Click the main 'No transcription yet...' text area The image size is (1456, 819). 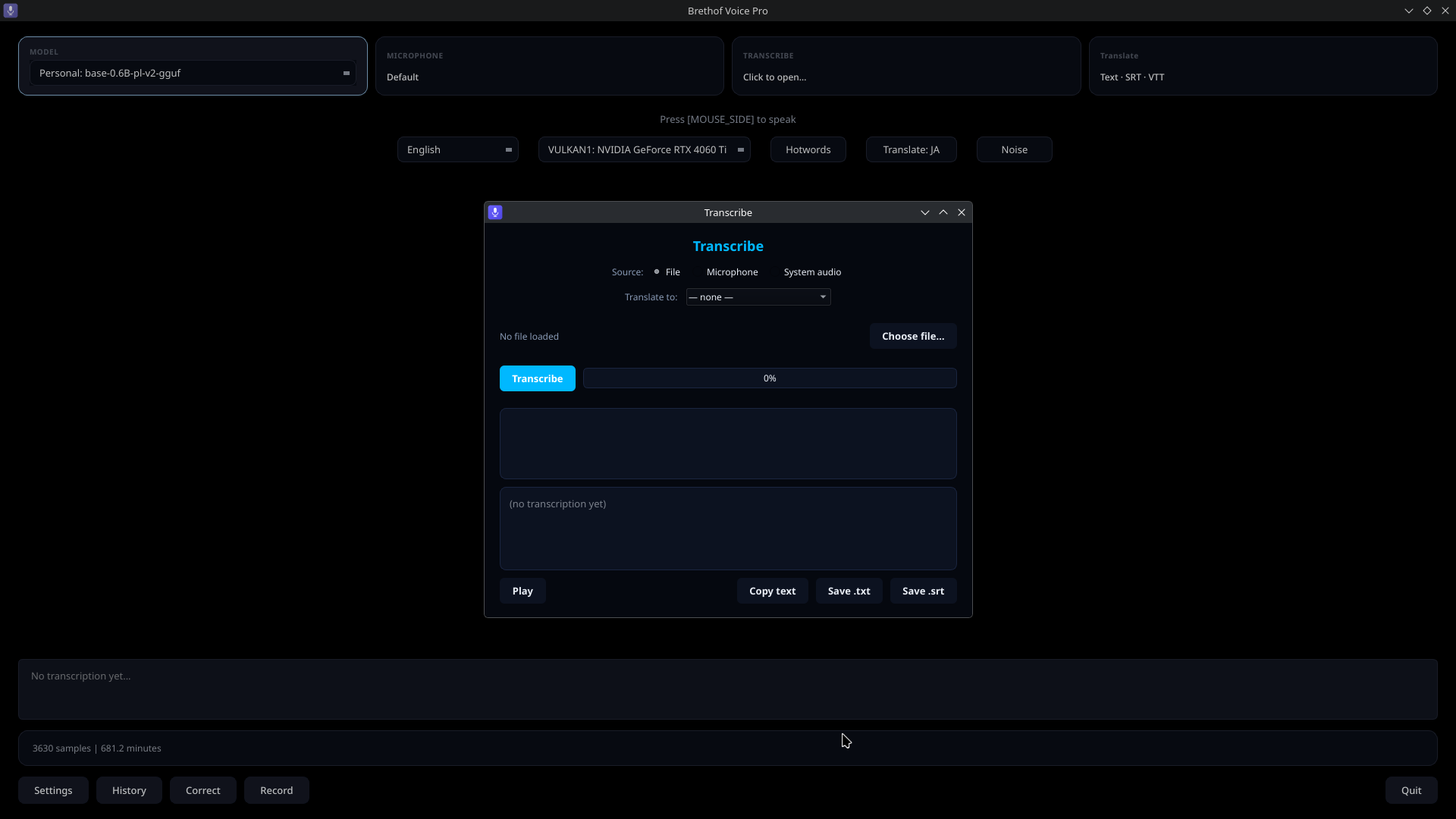point(728,689)
